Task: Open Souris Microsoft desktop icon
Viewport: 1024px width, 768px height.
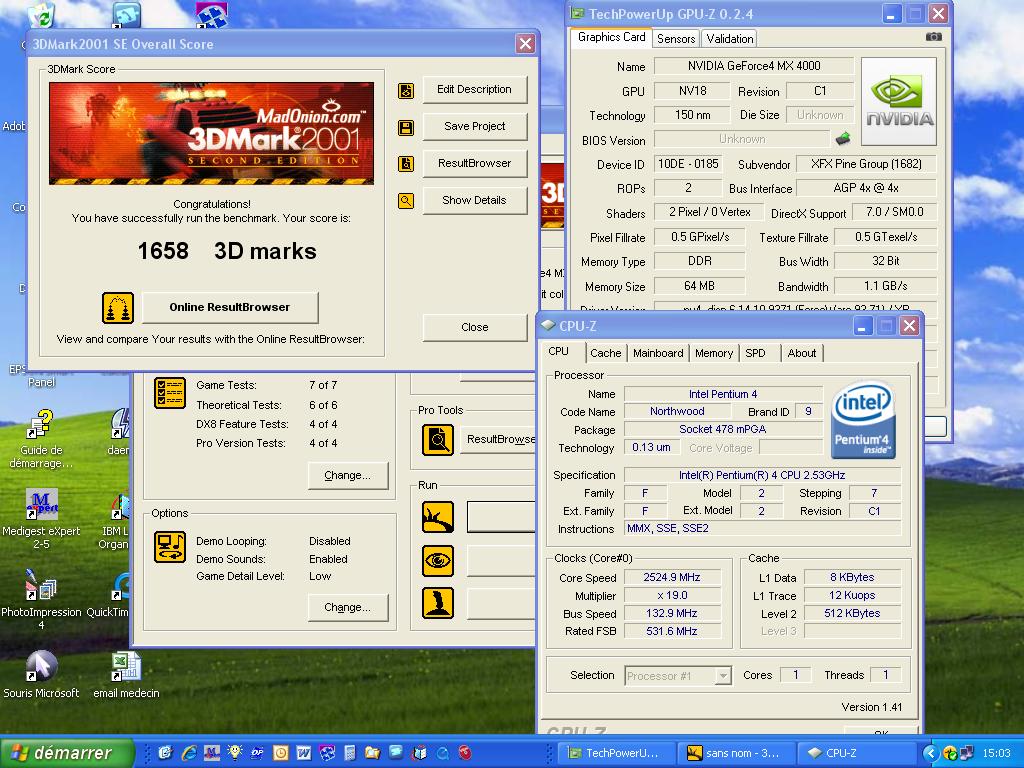Action: tap(41, 675)
